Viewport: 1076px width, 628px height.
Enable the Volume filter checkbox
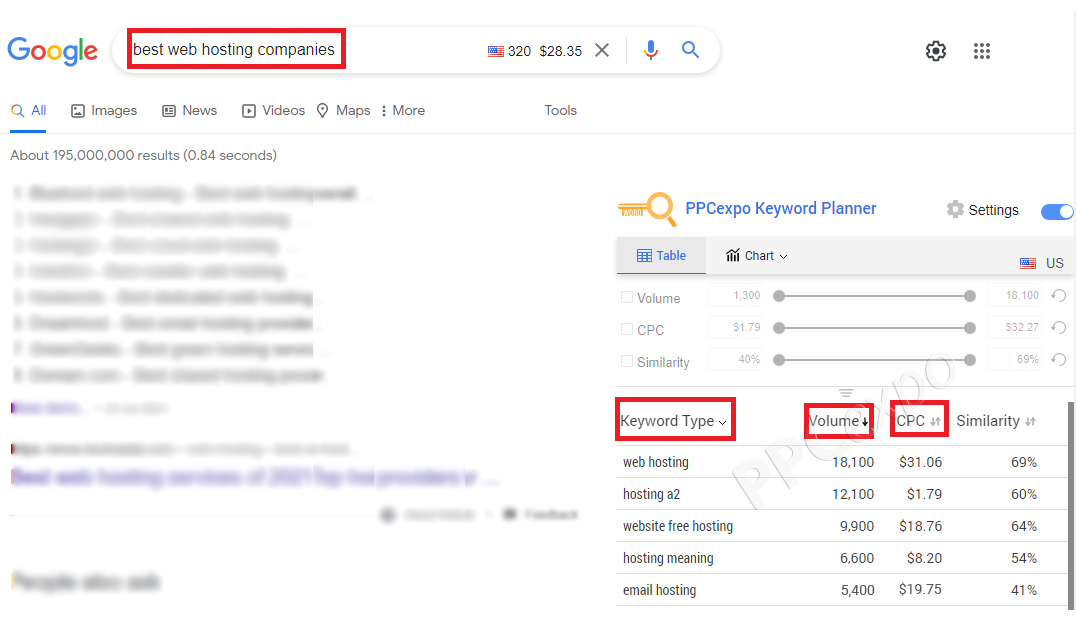point(627,297)
